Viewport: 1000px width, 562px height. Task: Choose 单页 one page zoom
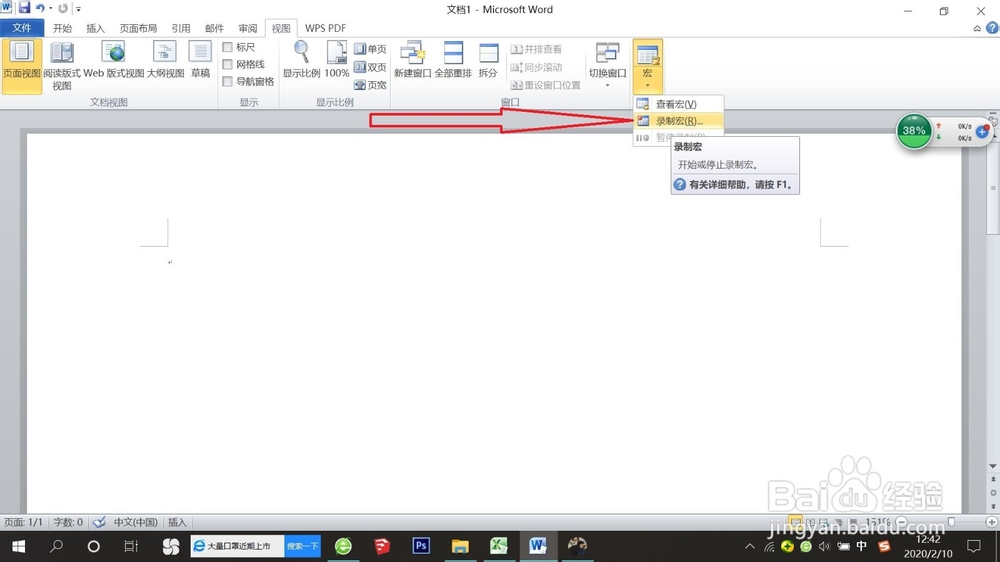click(x=371, y=49)
